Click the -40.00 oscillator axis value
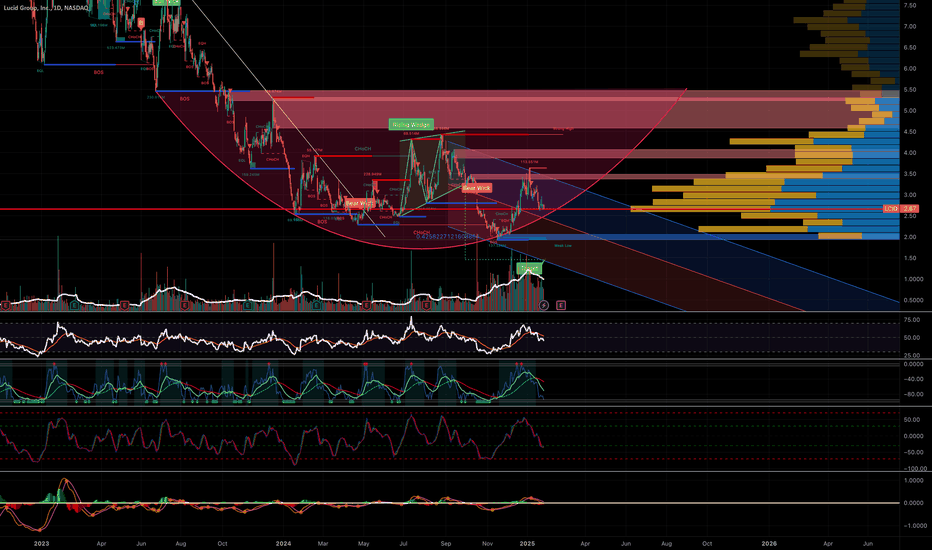The width and height of the screenshot is (932, 550). 914,379
